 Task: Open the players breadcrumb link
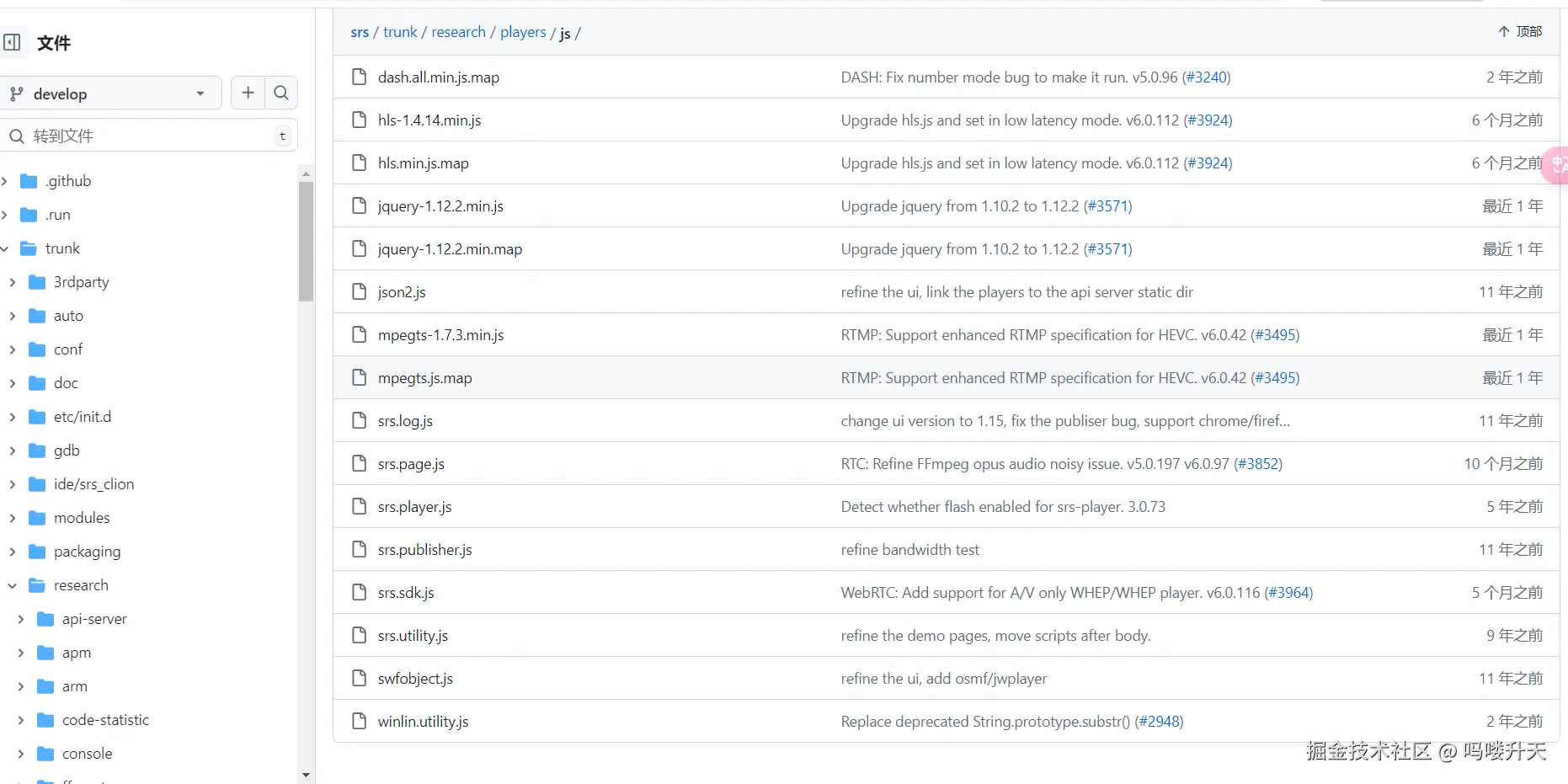[523, 32]
